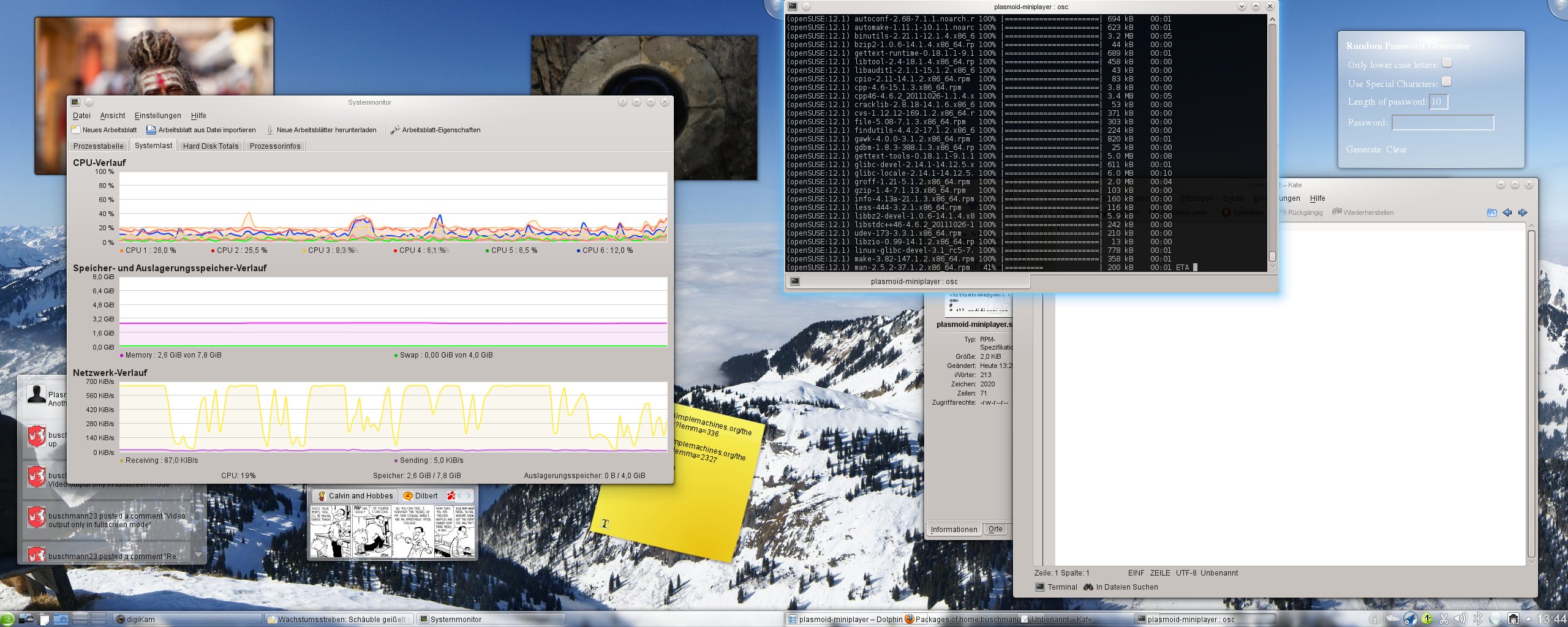Open Einstellungen menu in Systemmonitor
The image size is (1568, 627).
158,116
